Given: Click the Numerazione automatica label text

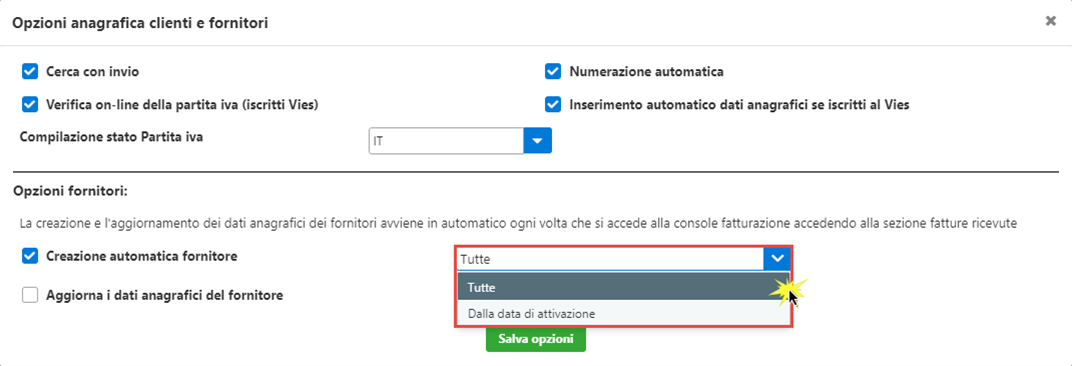Looking at the screenshot, I should click(x=646, y=71).
